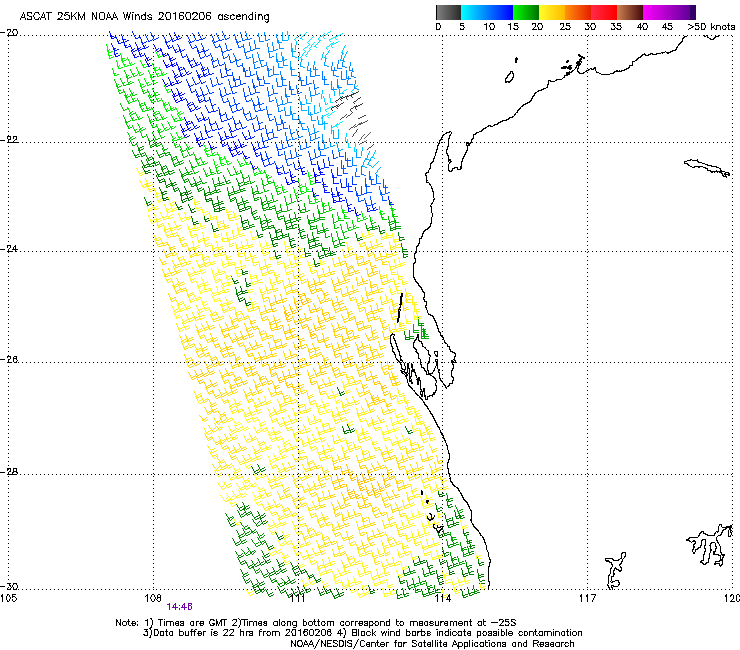Image resolution: width=740 pixels, height=650 pixels.
Task: Click the '-28' latitude axis label
Action: click(9, 472)
